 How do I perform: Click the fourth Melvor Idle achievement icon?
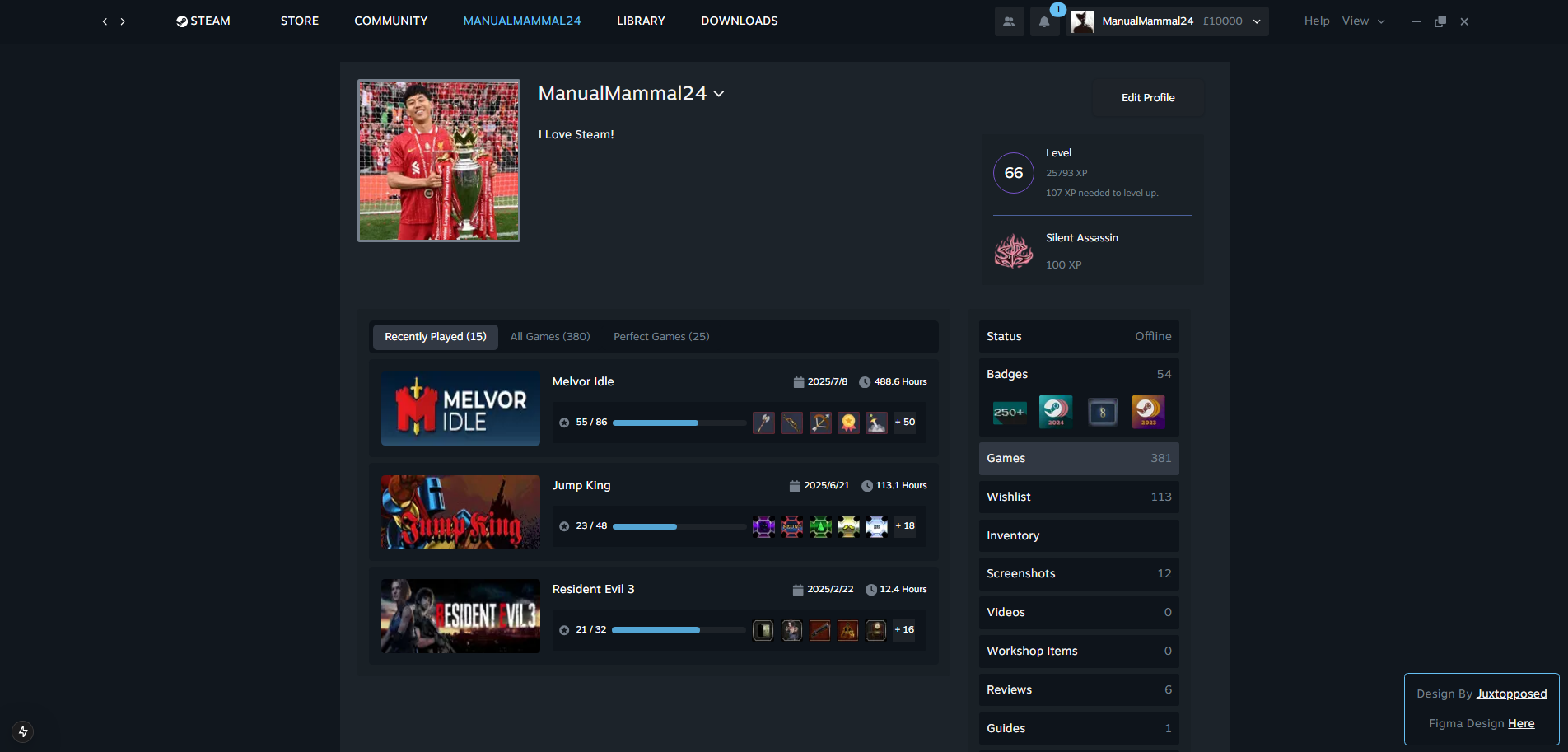click(848, 423)
